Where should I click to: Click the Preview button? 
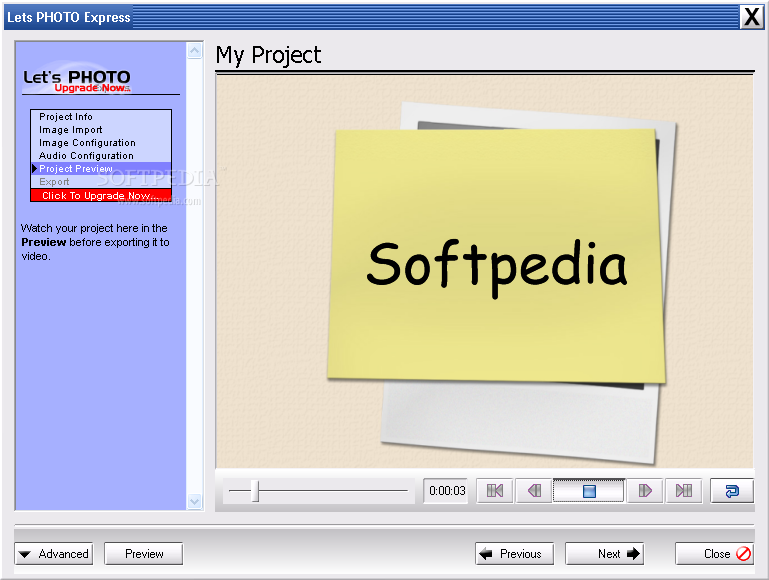click(x=144, y=554)
